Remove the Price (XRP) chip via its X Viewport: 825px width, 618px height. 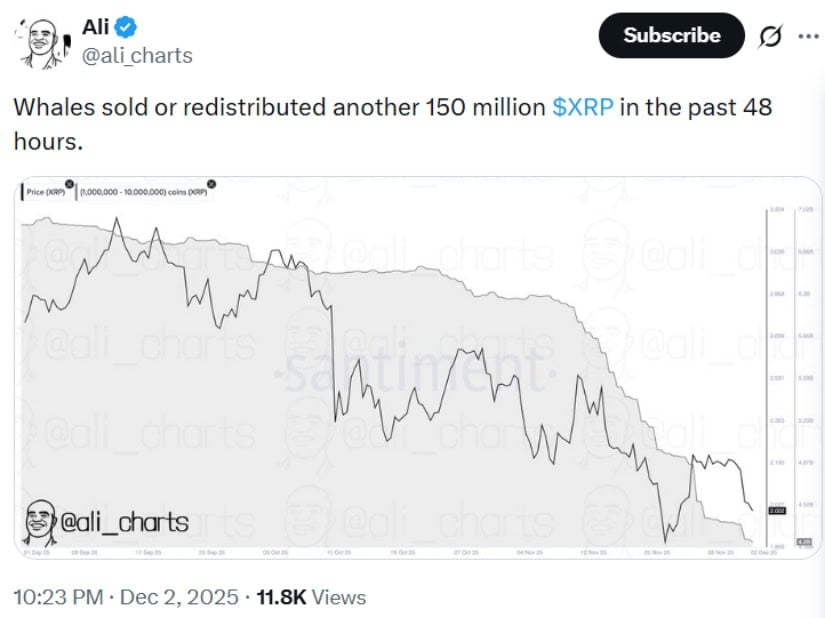point(69,186)
